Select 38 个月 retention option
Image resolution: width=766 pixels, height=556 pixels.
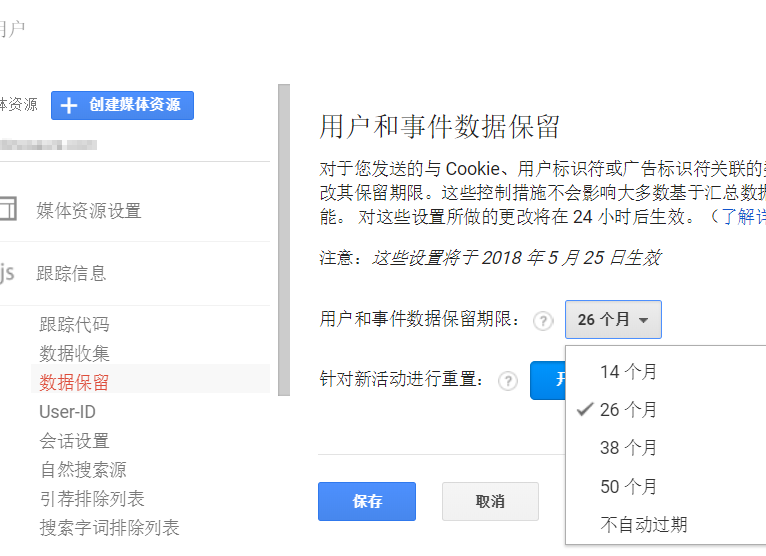pyautogui.click(x=629, y=448)
